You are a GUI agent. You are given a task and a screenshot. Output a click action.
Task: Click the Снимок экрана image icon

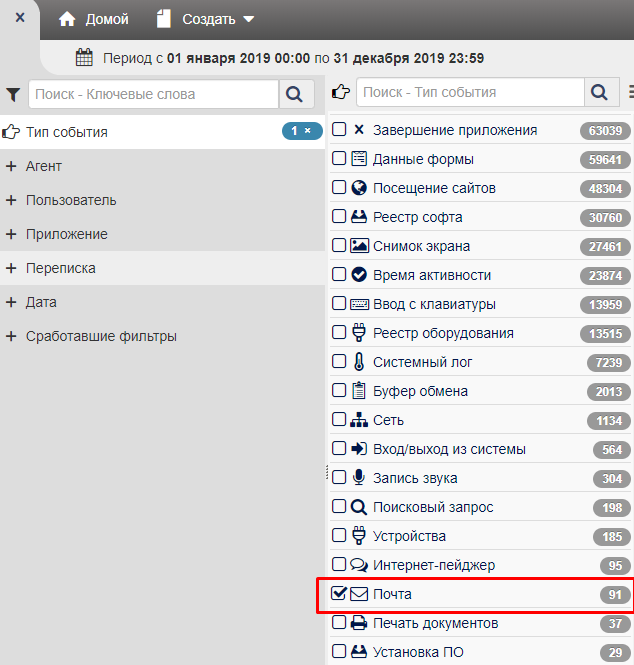[x=359, y=245]
